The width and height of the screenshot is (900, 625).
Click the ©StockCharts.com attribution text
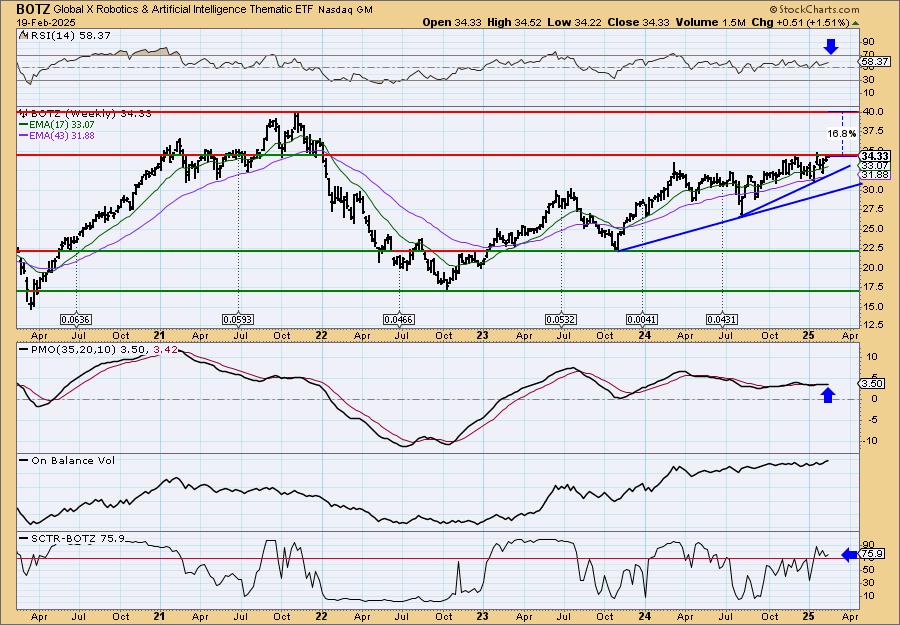(x=814, y=9)
